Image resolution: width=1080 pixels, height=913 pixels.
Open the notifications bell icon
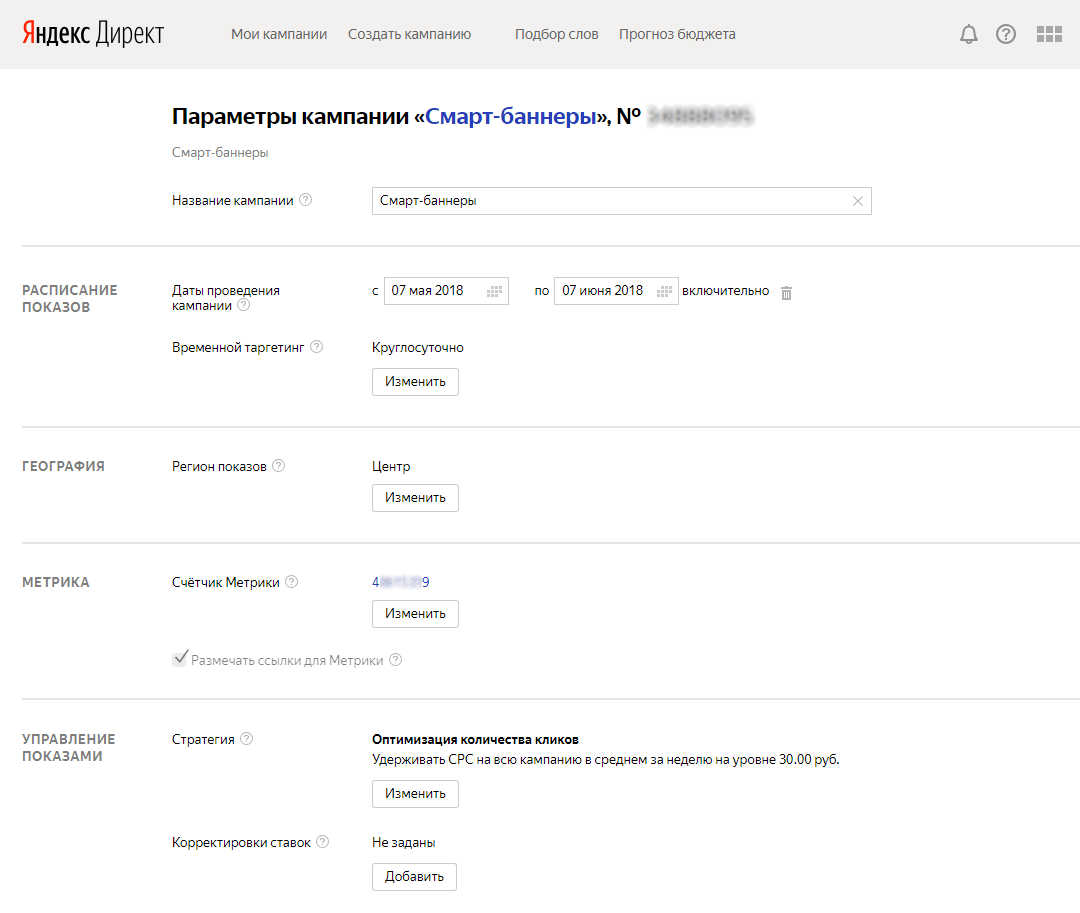[x=968, y=35]
